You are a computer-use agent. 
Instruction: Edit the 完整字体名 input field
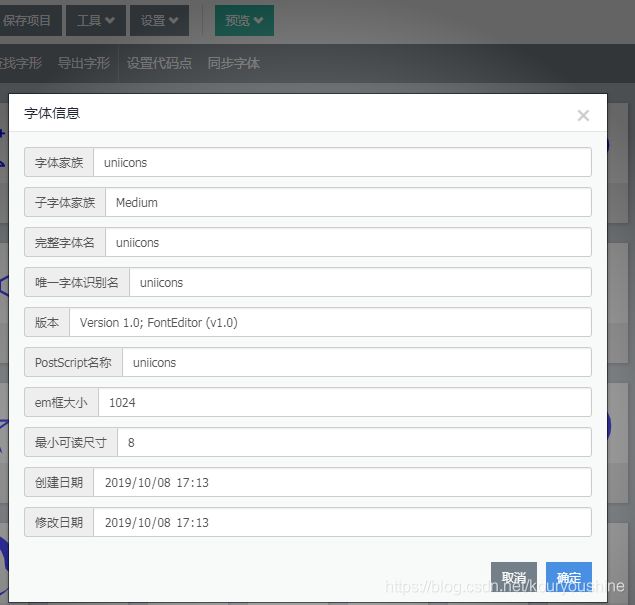pos(348,242)
